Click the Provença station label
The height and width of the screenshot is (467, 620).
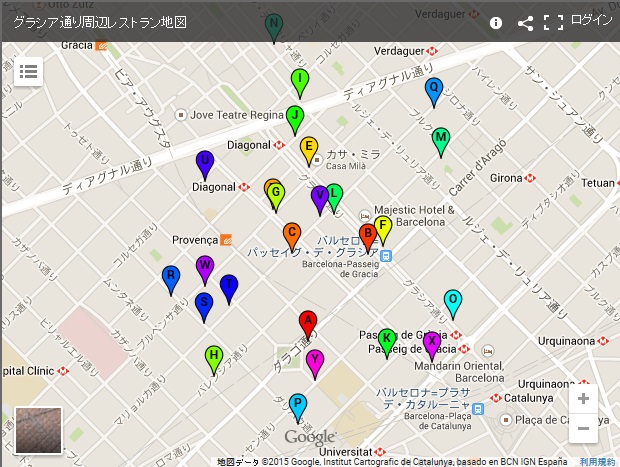pos(195,240)
